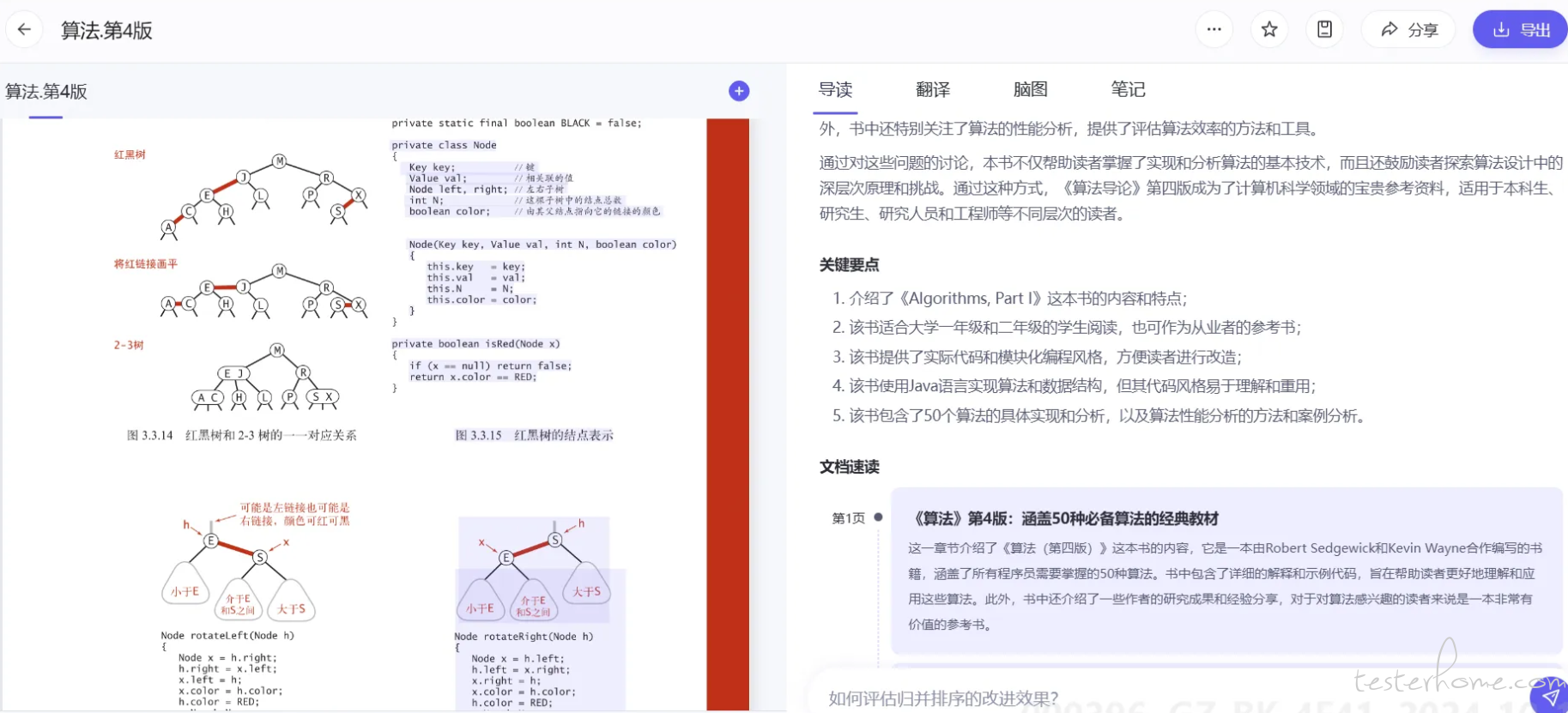The height and width of the screenshot is (713, 1568).
Task: Open the 分享 share button
Action: click(x=1408, y=30)
